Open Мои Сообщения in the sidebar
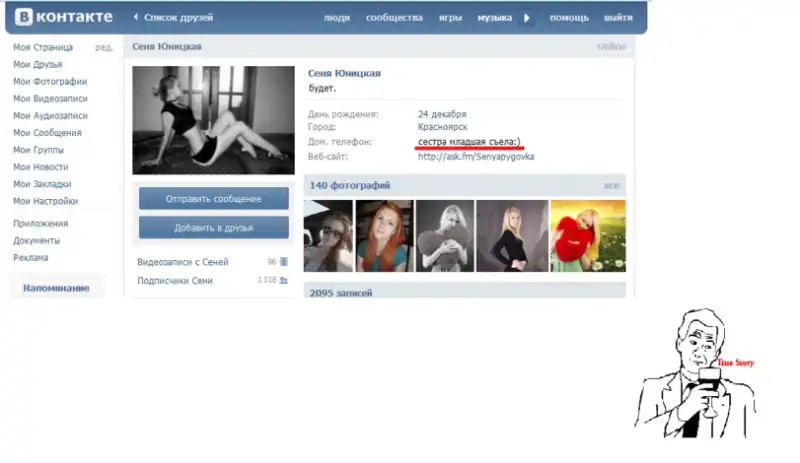The image size is (800, 463). 47,133
